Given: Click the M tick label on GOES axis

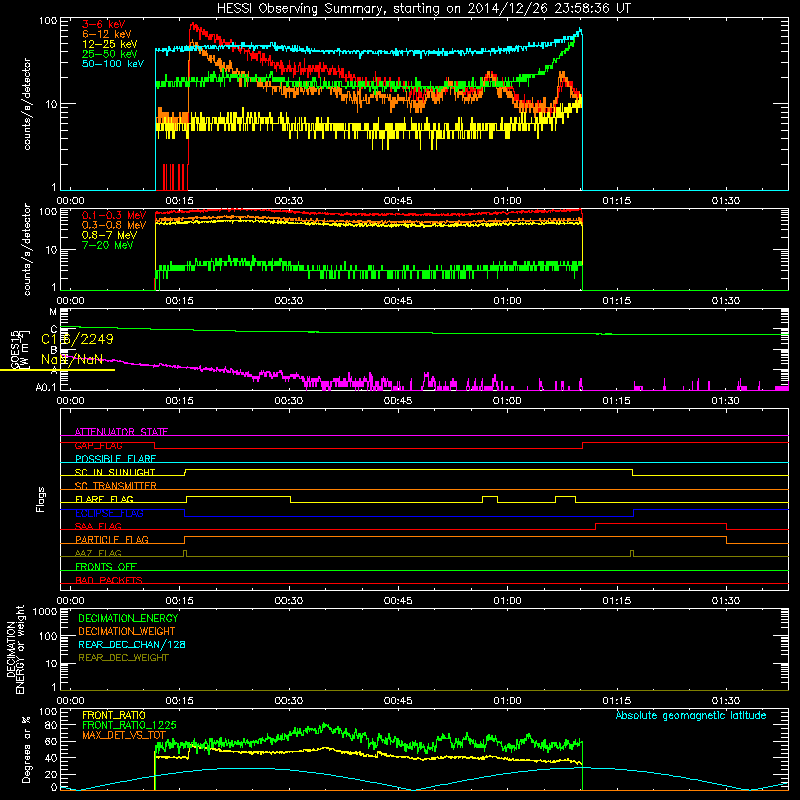Looking at the screenshot, I should pos(53,312).
